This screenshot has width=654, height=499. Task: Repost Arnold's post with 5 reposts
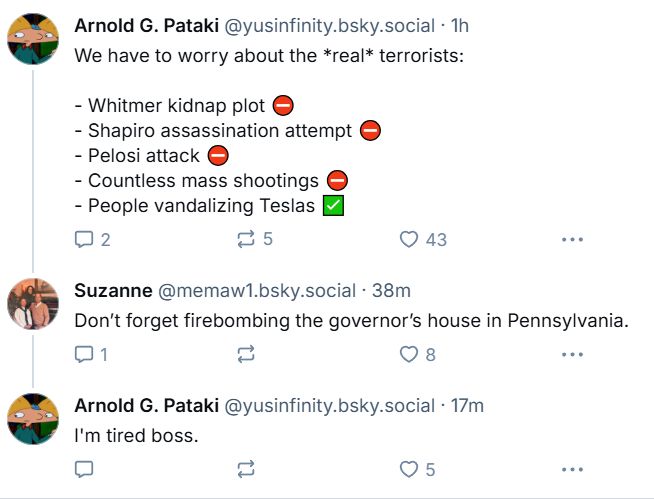coord(254,239)
